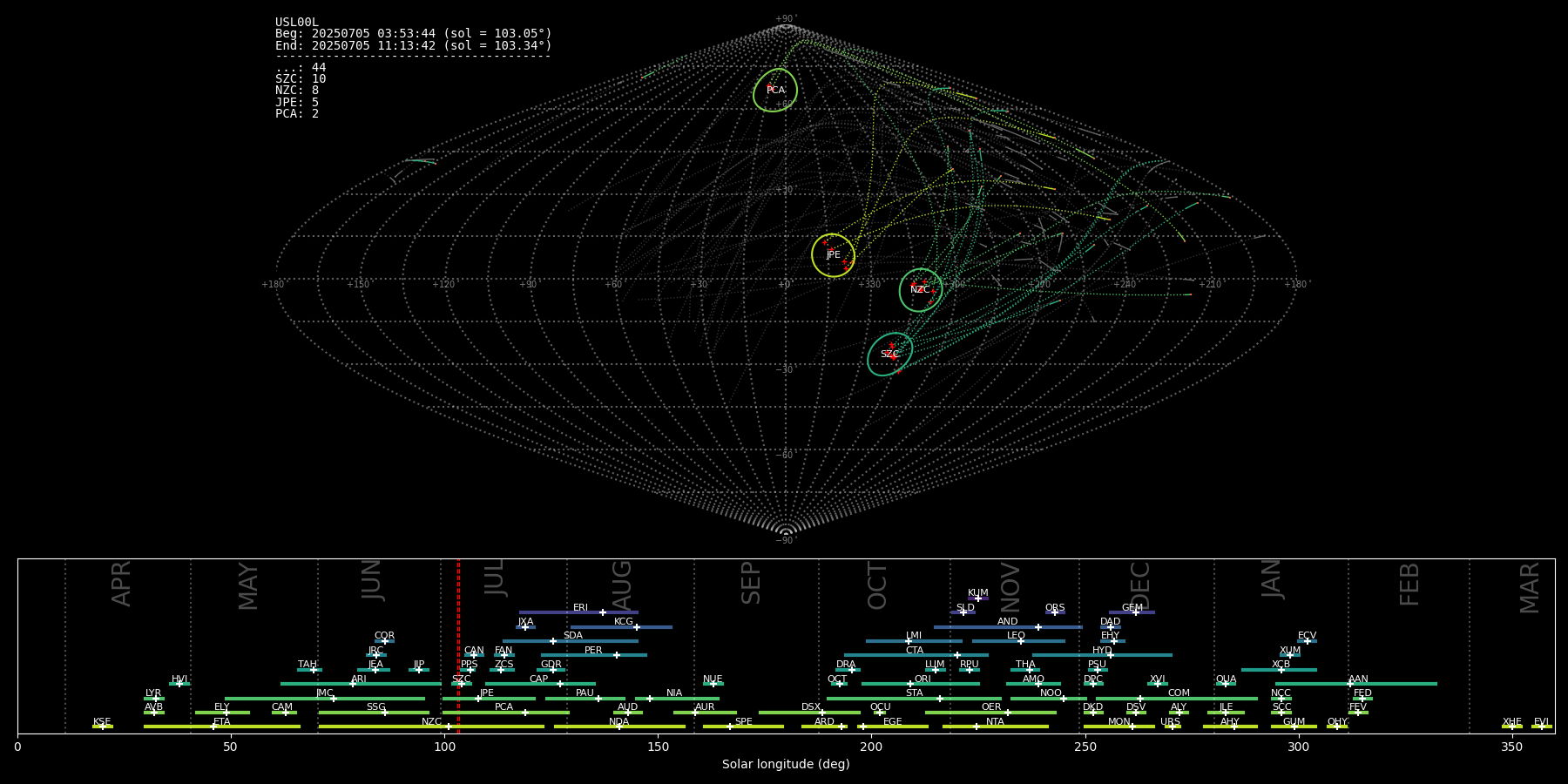The width and height of the screenshot is (1568, 784).
Task: Click the JPE bar label in the timeline
Action: 486,693
